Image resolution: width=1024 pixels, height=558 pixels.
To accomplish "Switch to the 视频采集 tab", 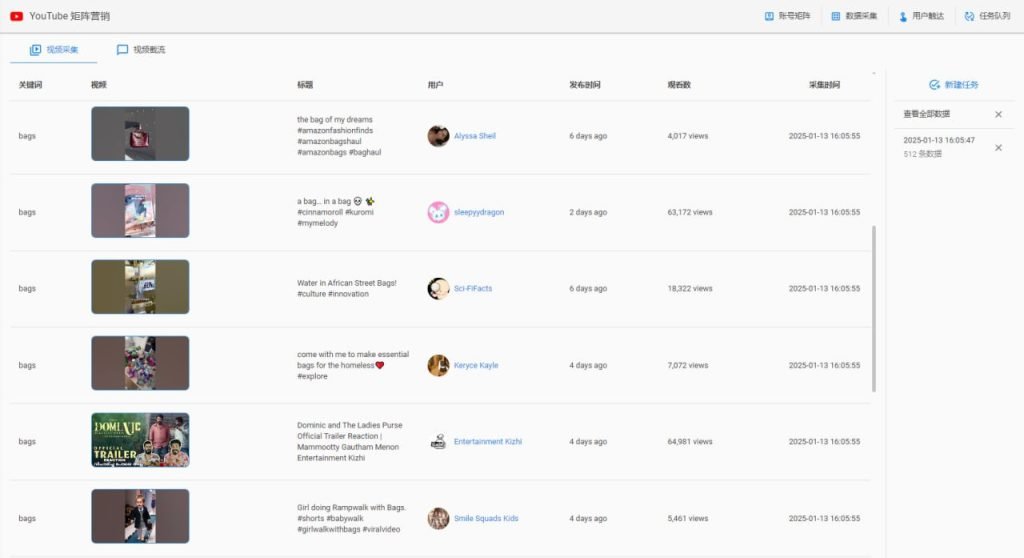I will coord(54,50).
